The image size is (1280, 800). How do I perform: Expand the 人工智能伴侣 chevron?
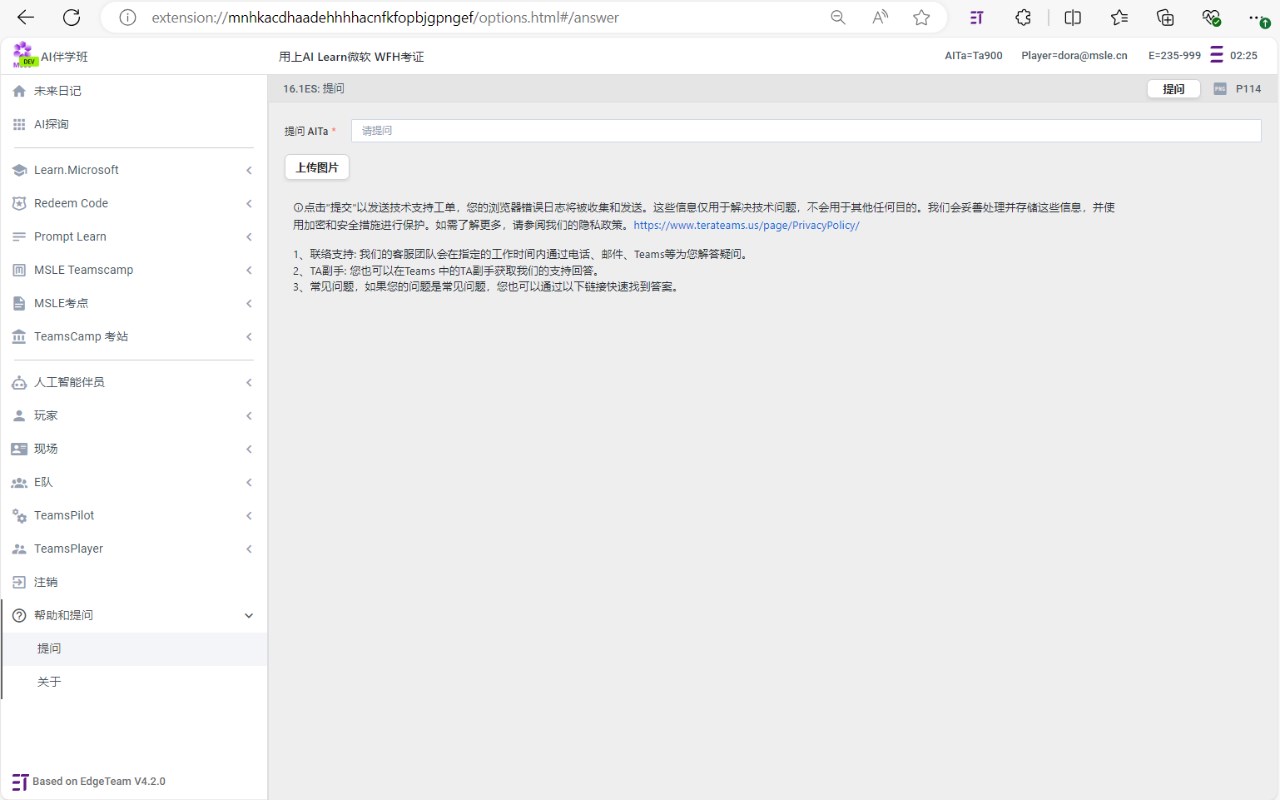pyautogui.click(x=249, y=383)
